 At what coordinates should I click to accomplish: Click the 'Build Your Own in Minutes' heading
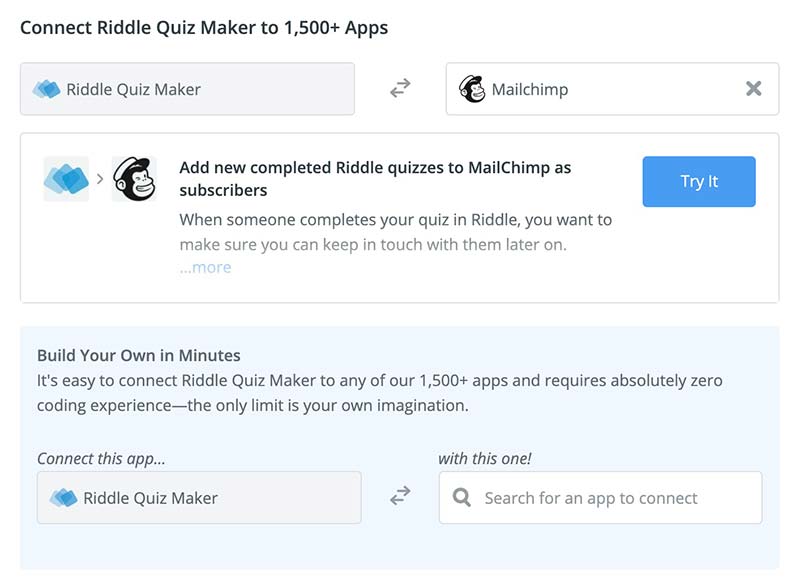coord(139,355)
